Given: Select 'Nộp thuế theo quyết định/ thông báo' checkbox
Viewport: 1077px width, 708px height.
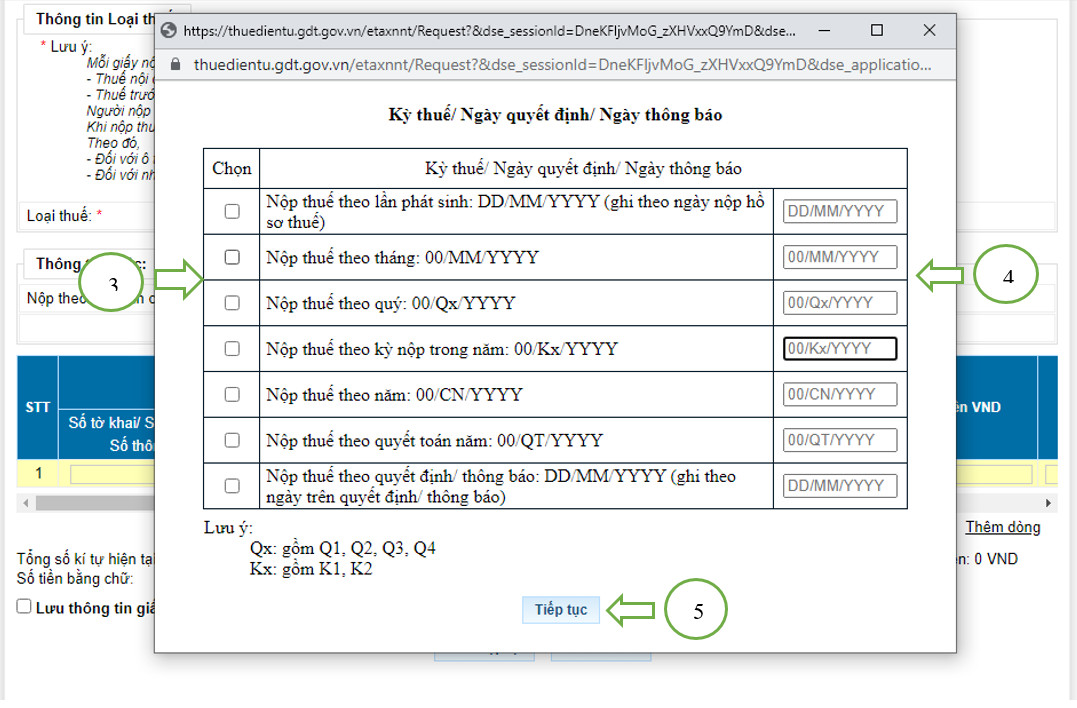Looking at the screenshot, I should (x=232, y=486).
